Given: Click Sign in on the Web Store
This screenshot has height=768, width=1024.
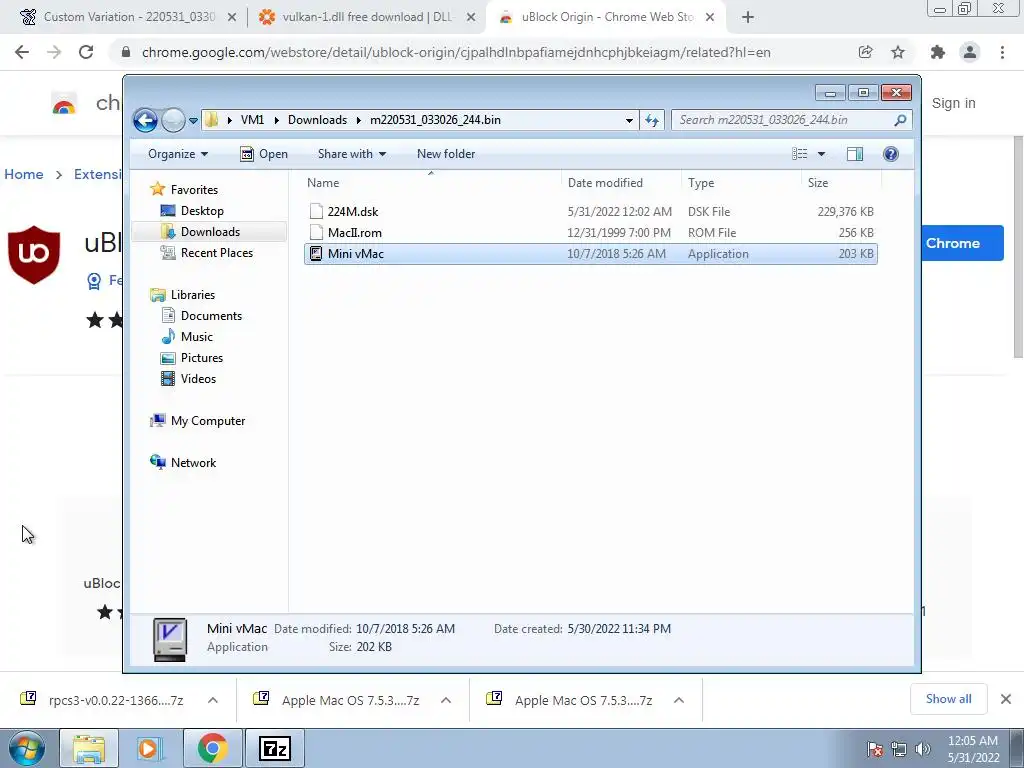Looking at the screenshot, I should [953, 103].
